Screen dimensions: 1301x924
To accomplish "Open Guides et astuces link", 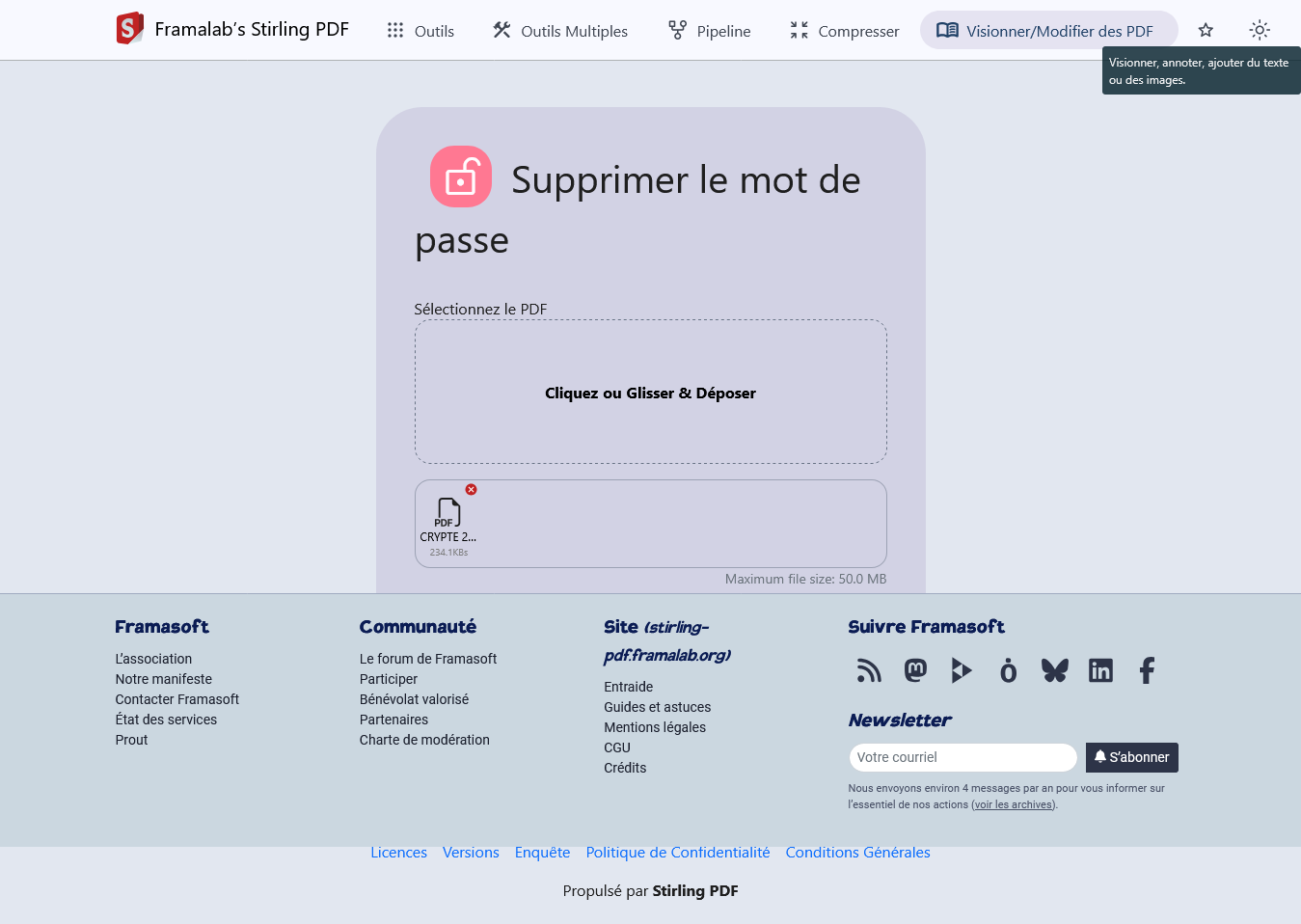I will 658,707.
